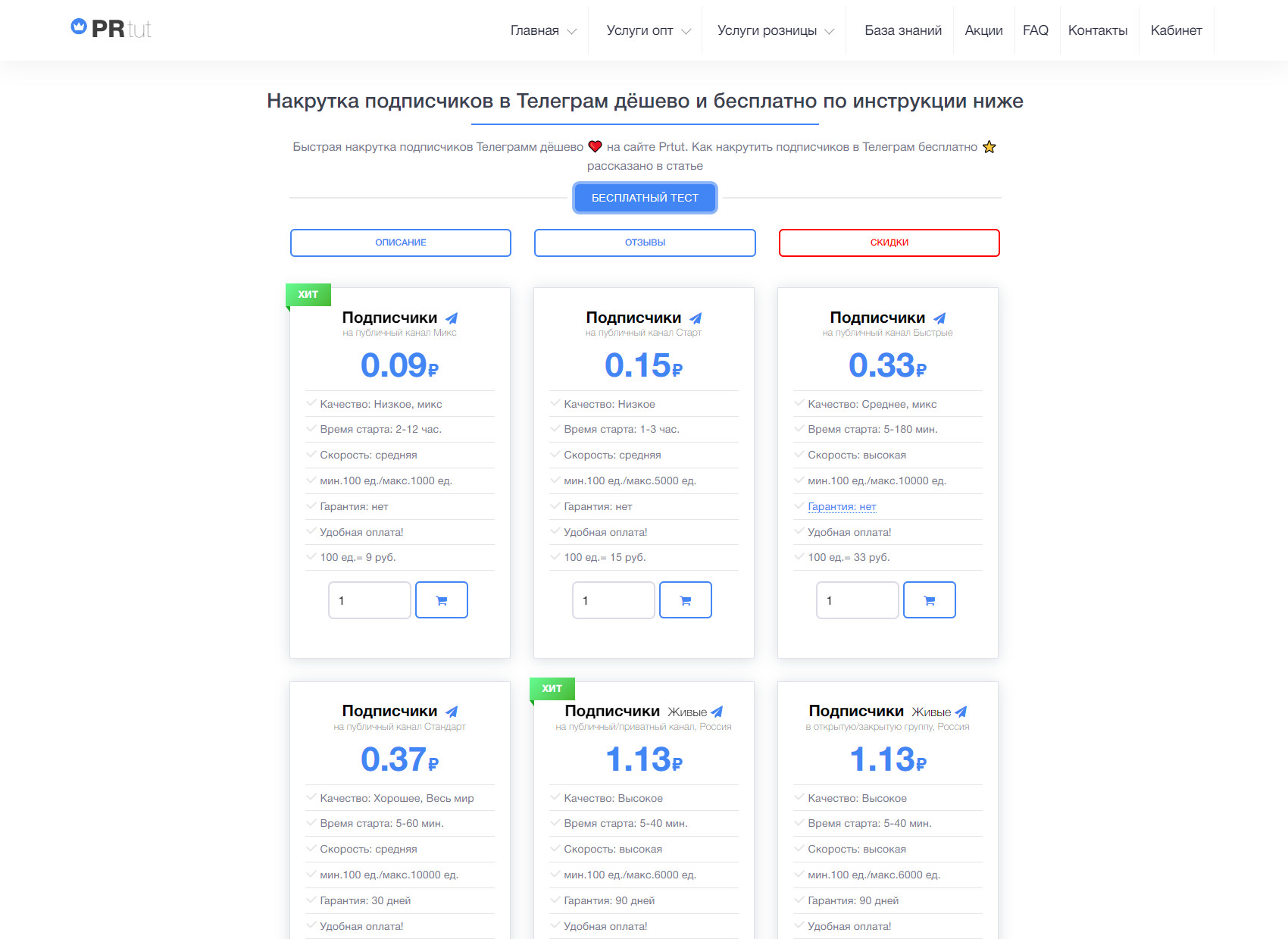Click 'Время старта: 5-180 мин.' text

point(873,429)
